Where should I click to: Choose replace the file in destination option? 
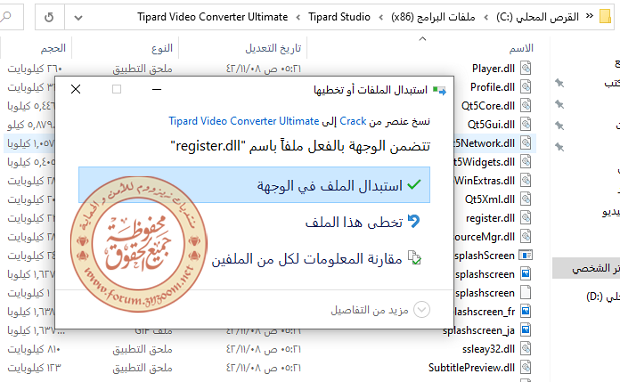click(254, 185)
